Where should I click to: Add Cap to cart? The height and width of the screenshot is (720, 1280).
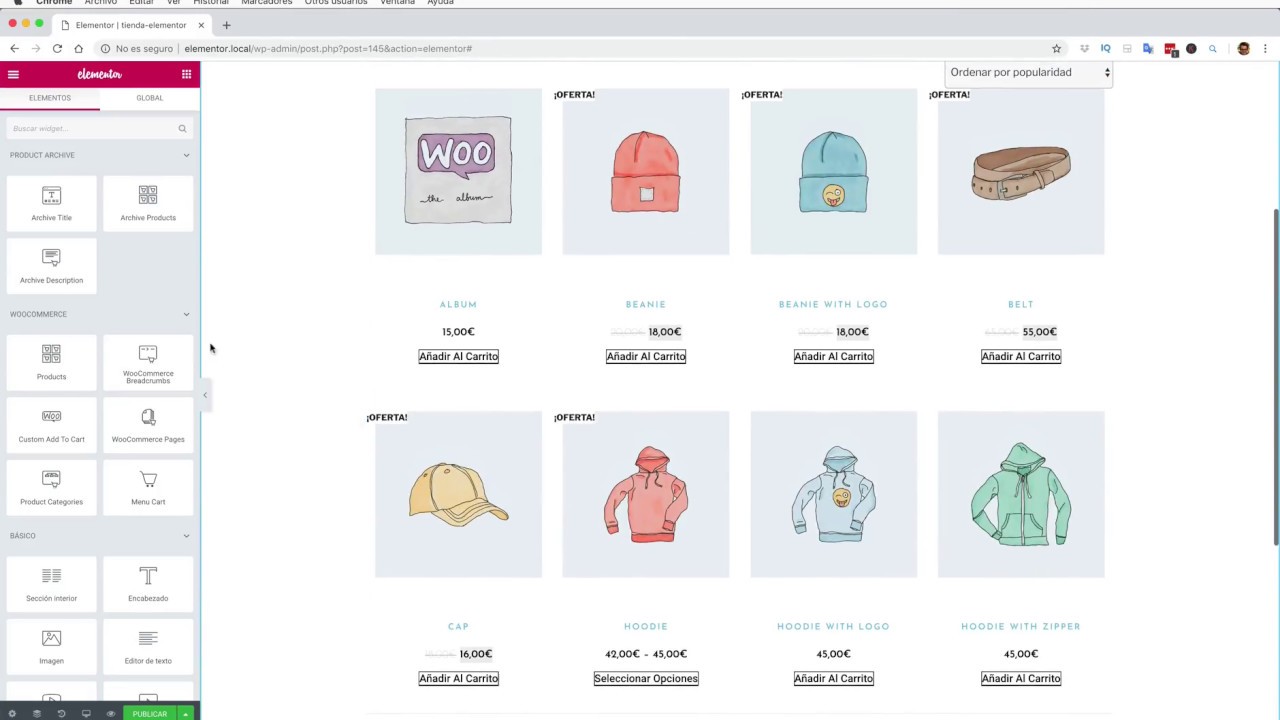click(458, 678)
